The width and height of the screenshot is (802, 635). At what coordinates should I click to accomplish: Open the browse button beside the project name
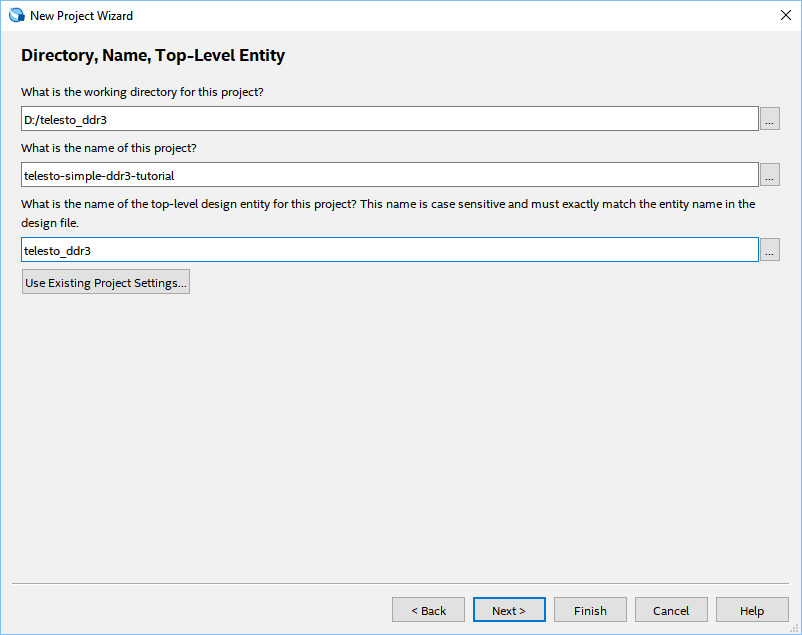point(770,175)
